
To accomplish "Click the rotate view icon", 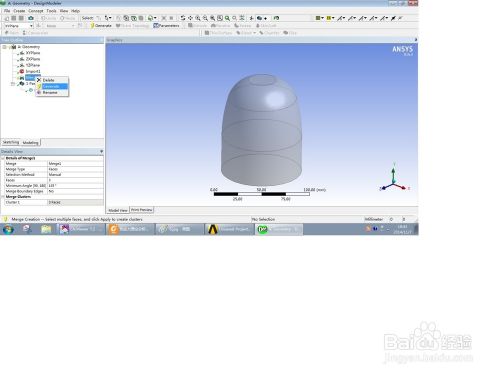I will coord(183,18).
